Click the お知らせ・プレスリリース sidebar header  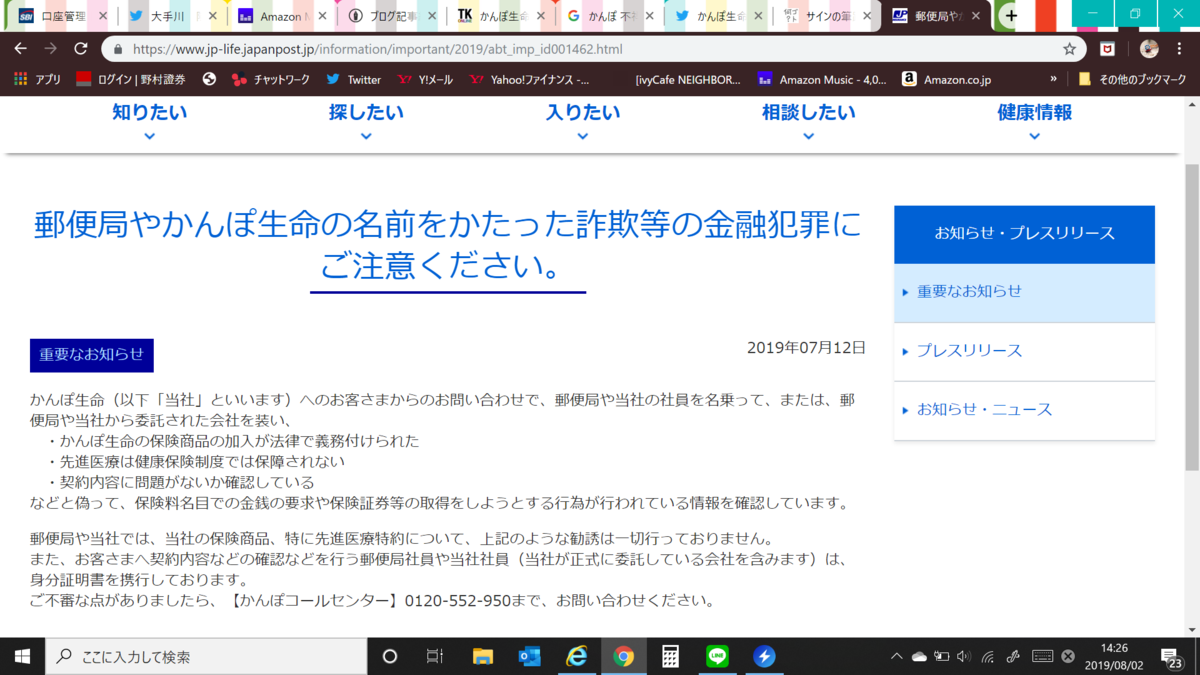1024,234
